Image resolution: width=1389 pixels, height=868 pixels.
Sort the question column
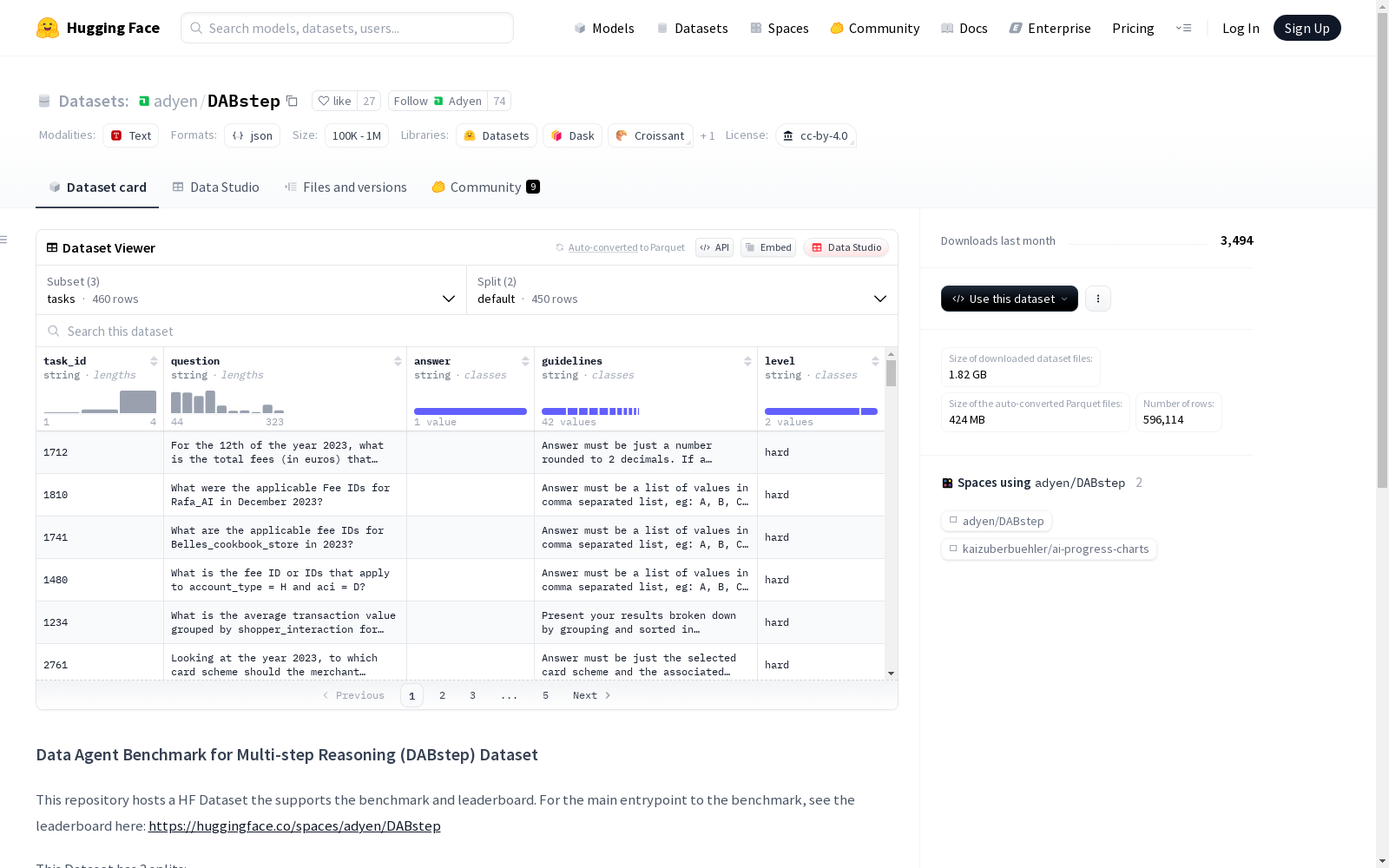pos(398,361)
